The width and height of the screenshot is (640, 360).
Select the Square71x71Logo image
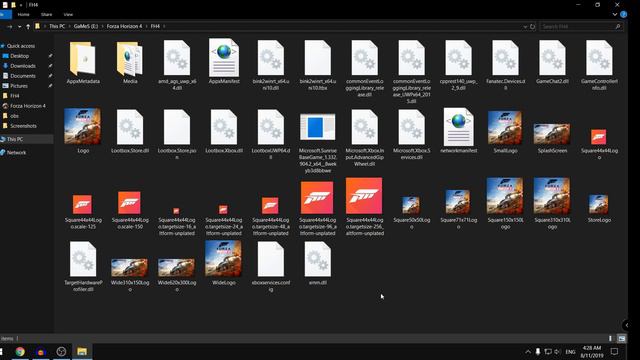click(x=458, y=209)
